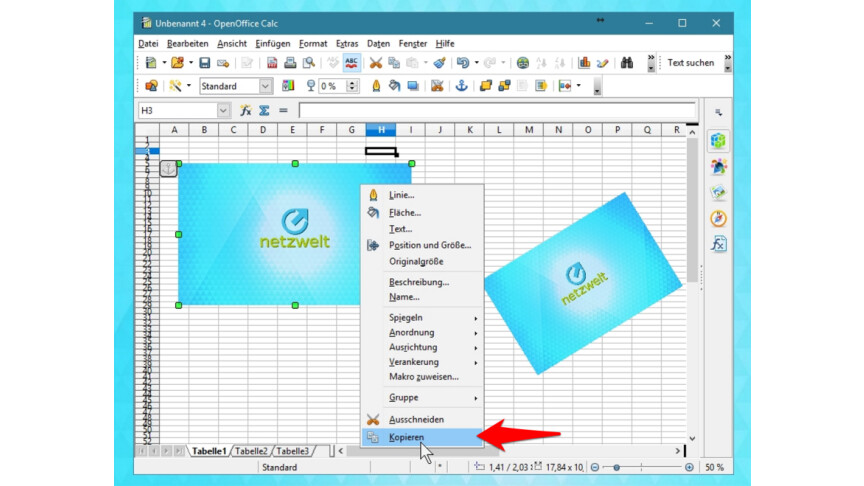Choose Ausschneiden in the context menu
864x486 pixels.
[x=423, y=420]
